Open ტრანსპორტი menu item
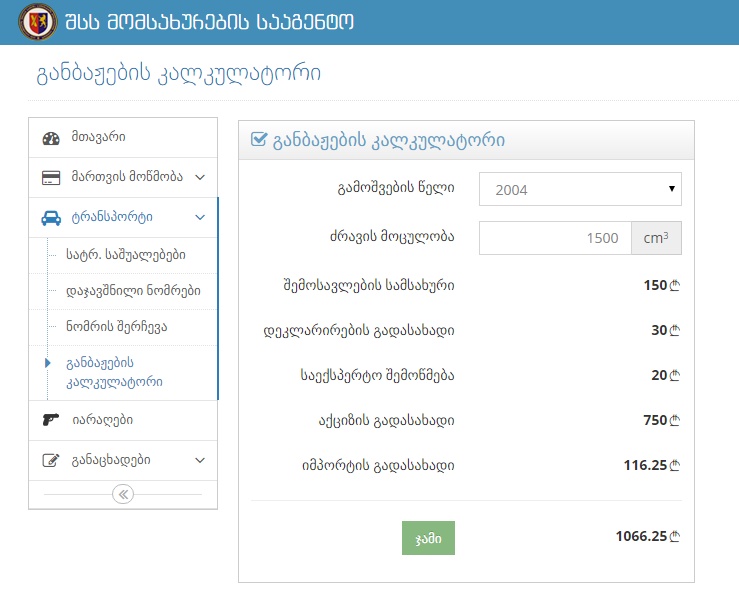The image size is (739, 605). coord(123,218)
